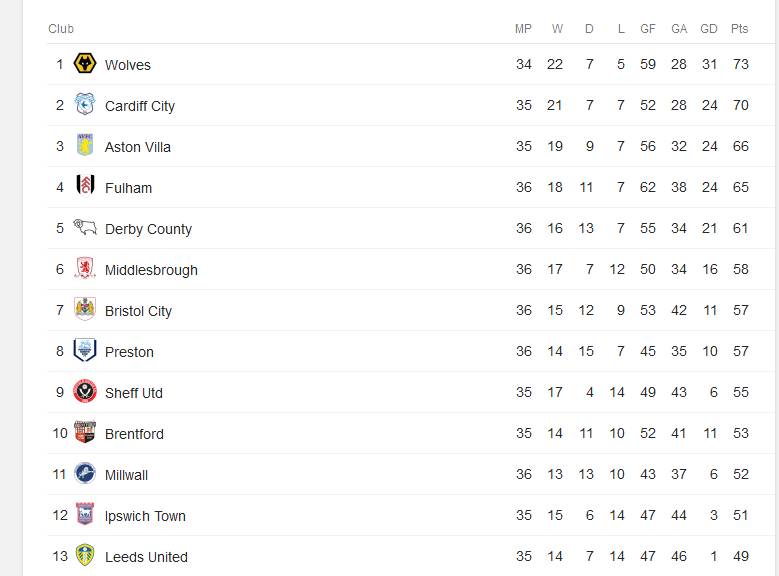
Task: Click the Preston club badge
Action: coord(85,351)
